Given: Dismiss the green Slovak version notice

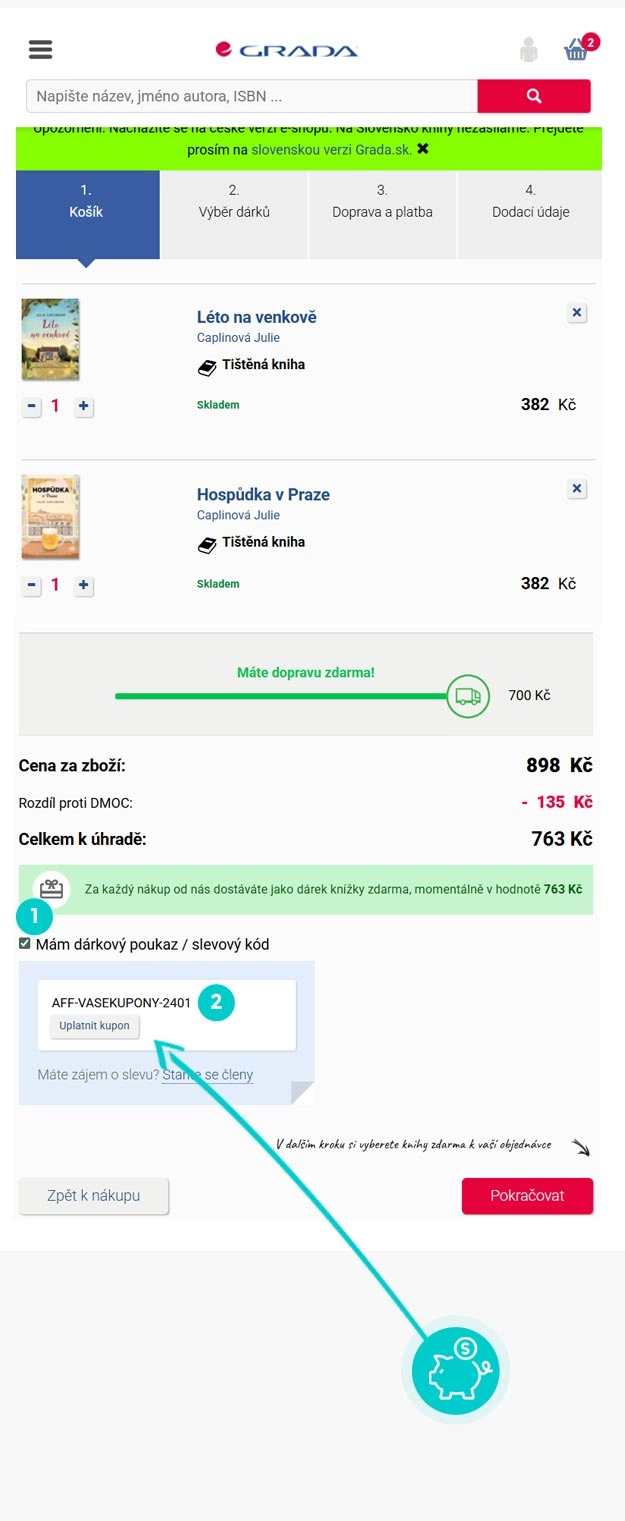Looking at the screenshot, I should [423, 149].
